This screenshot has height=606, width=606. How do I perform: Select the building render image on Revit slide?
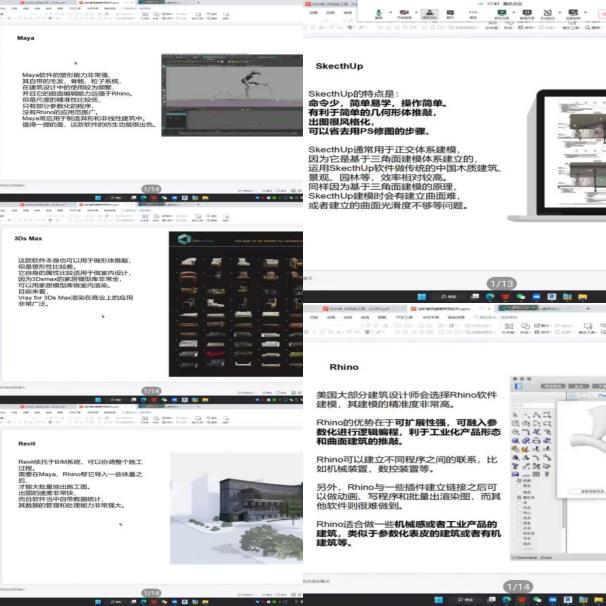[237, 509]
